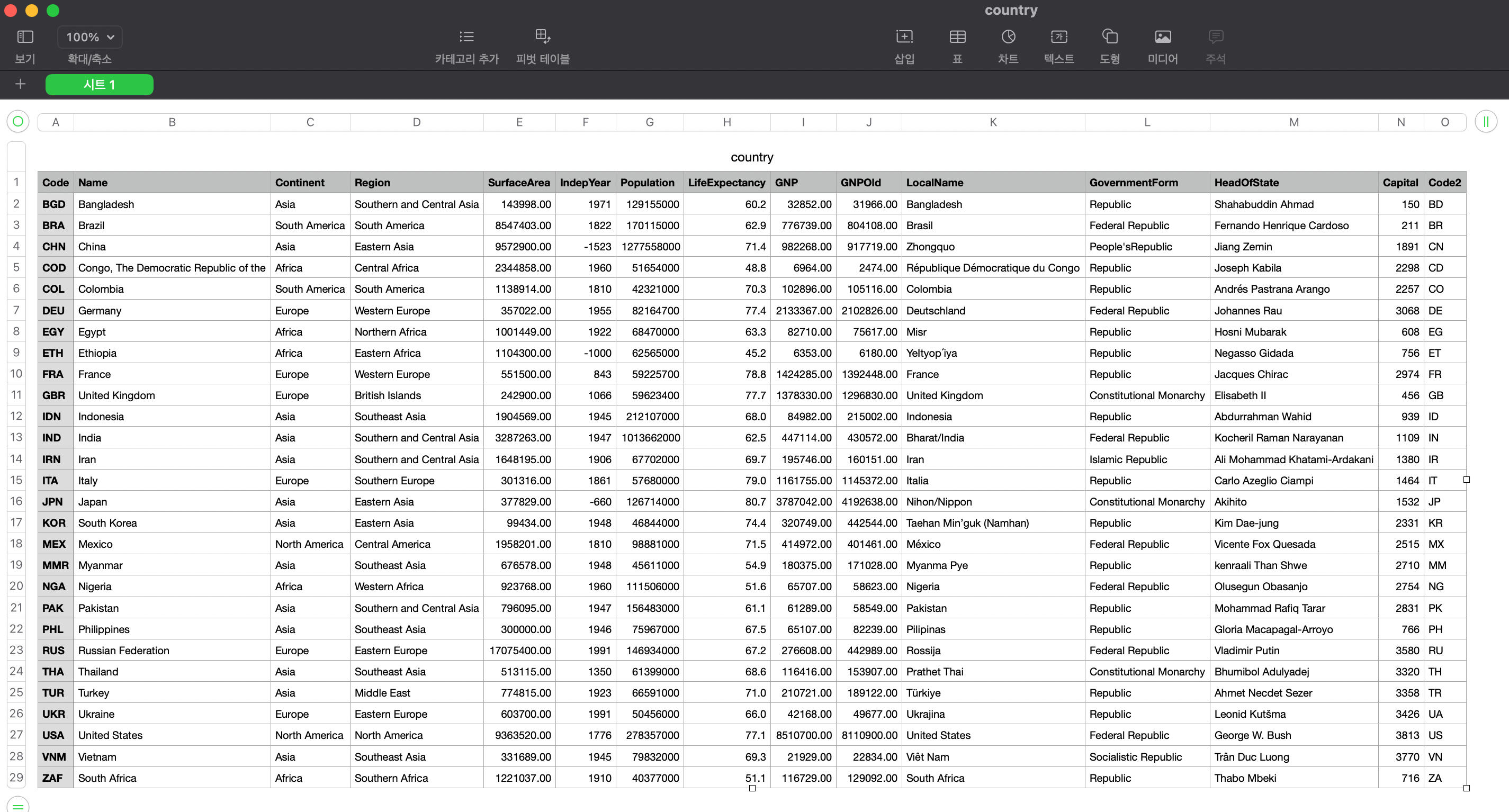Open the Chart (차트) toolbar icon
Image resolution: width=1509 pixels, height=812 pixels.
(x=1008, y=37)
